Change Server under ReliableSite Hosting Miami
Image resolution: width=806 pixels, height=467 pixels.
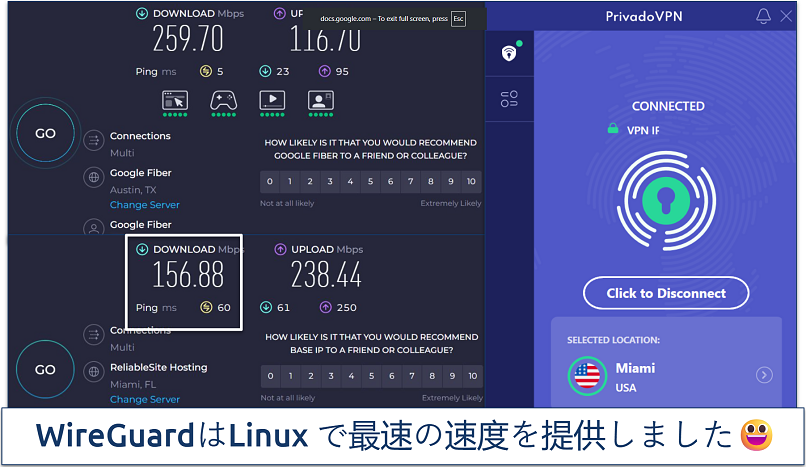click(x=145, y=399)
